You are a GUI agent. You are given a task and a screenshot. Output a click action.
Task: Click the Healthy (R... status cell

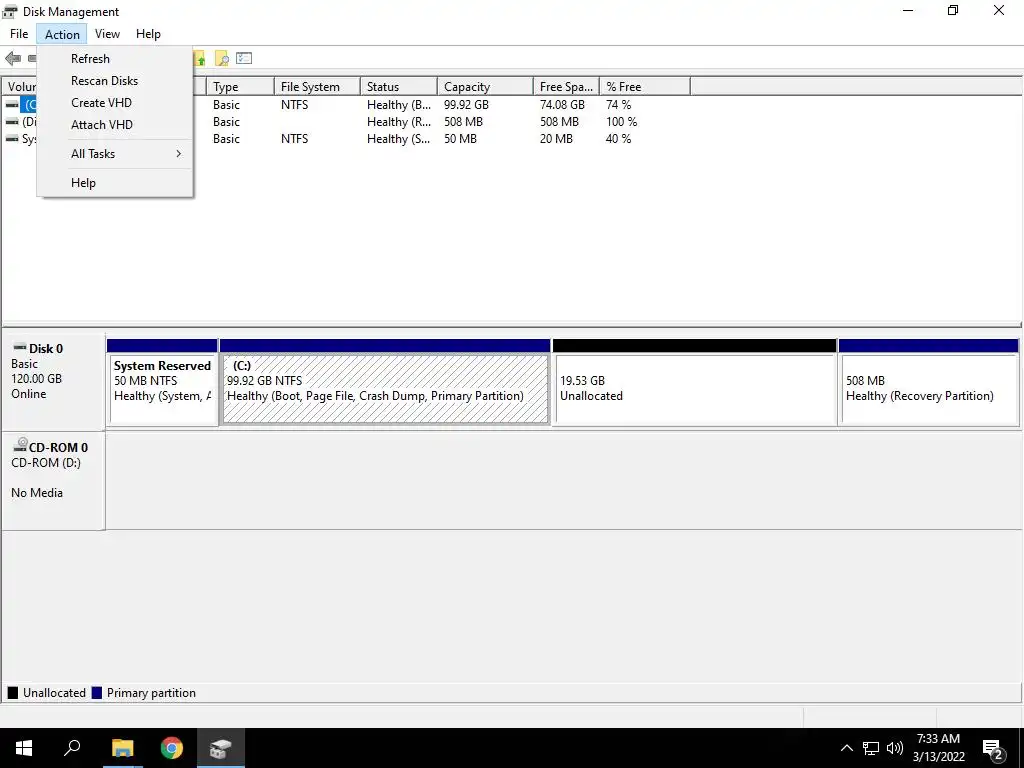[399, 121]
